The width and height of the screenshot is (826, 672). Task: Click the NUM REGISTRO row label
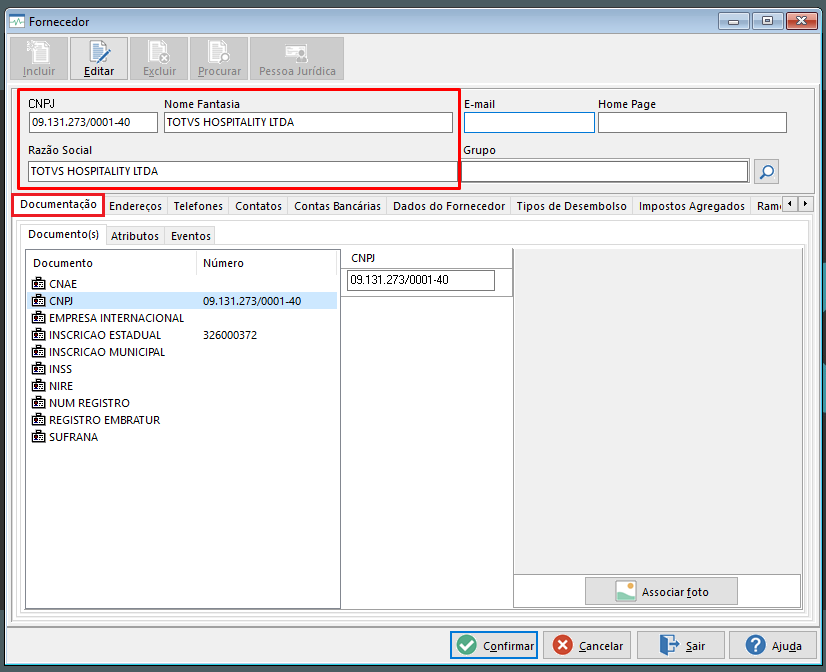click(x=89, y=403)
